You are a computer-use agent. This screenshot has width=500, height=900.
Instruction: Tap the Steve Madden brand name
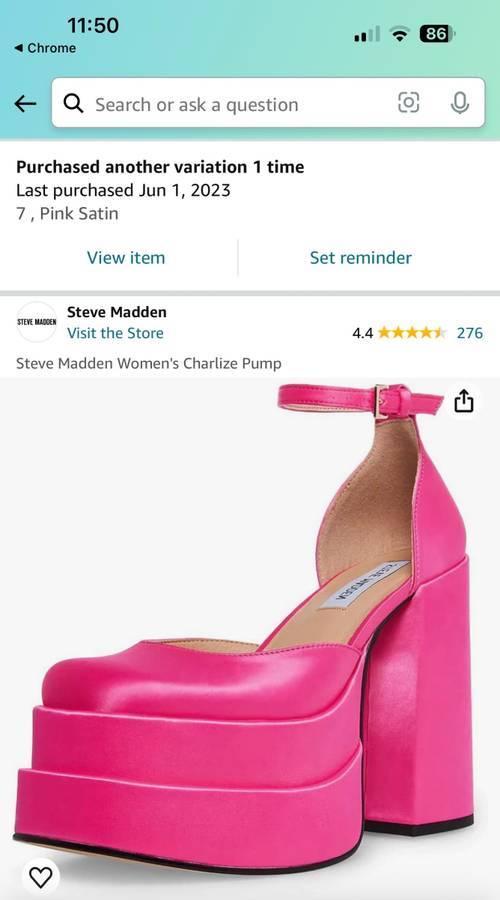coord(117,312)
